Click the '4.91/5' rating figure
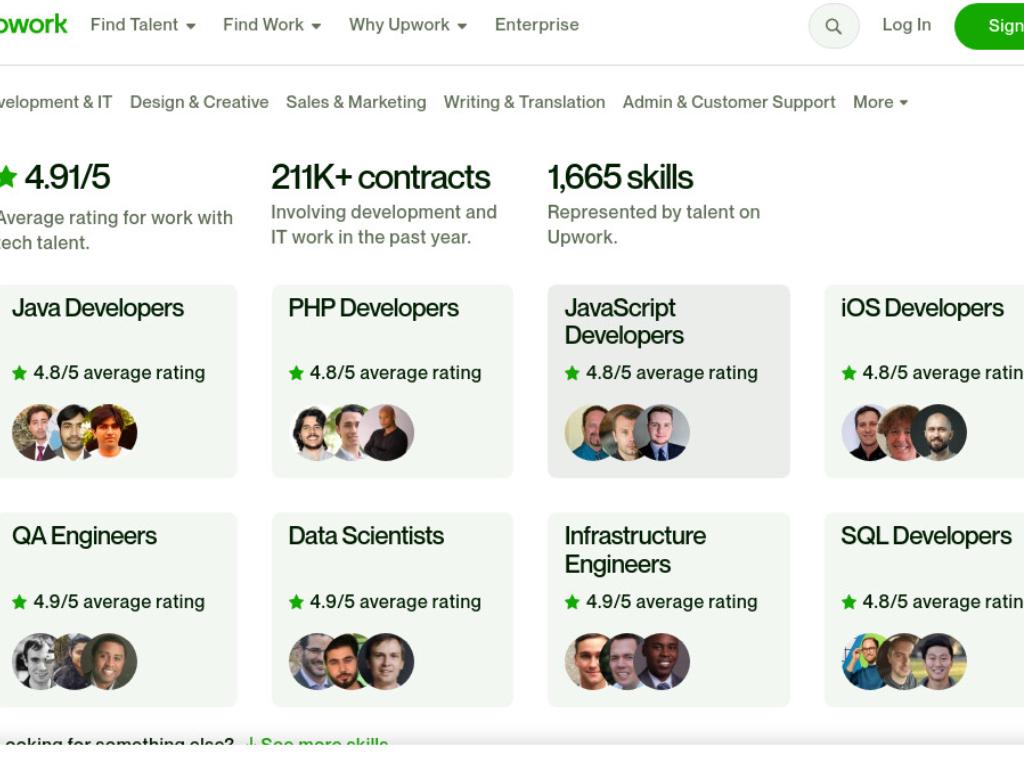Image resolution: width=1024 pixels, height=768 pixels. click(x=67, y=178)
